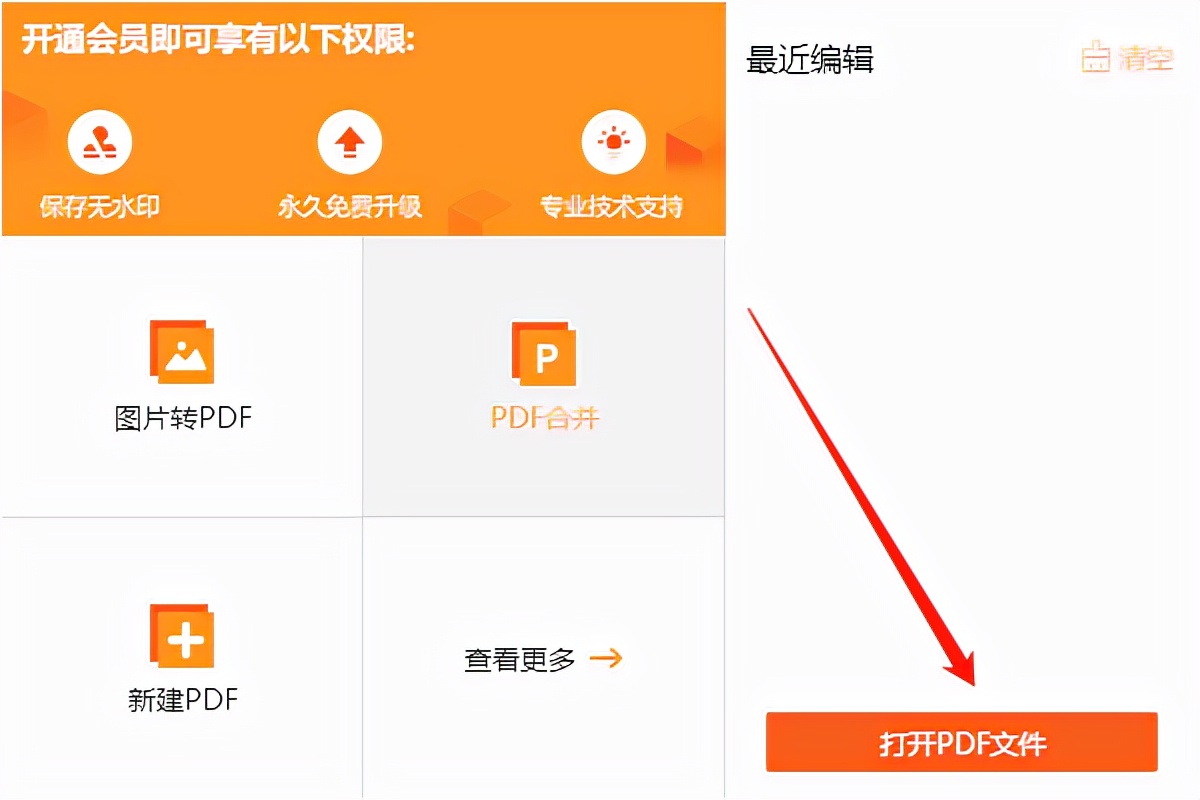1200x800 pixels.
Task: Click the 永久免费升级 caption in banner
Action: (x=350, y=207)
